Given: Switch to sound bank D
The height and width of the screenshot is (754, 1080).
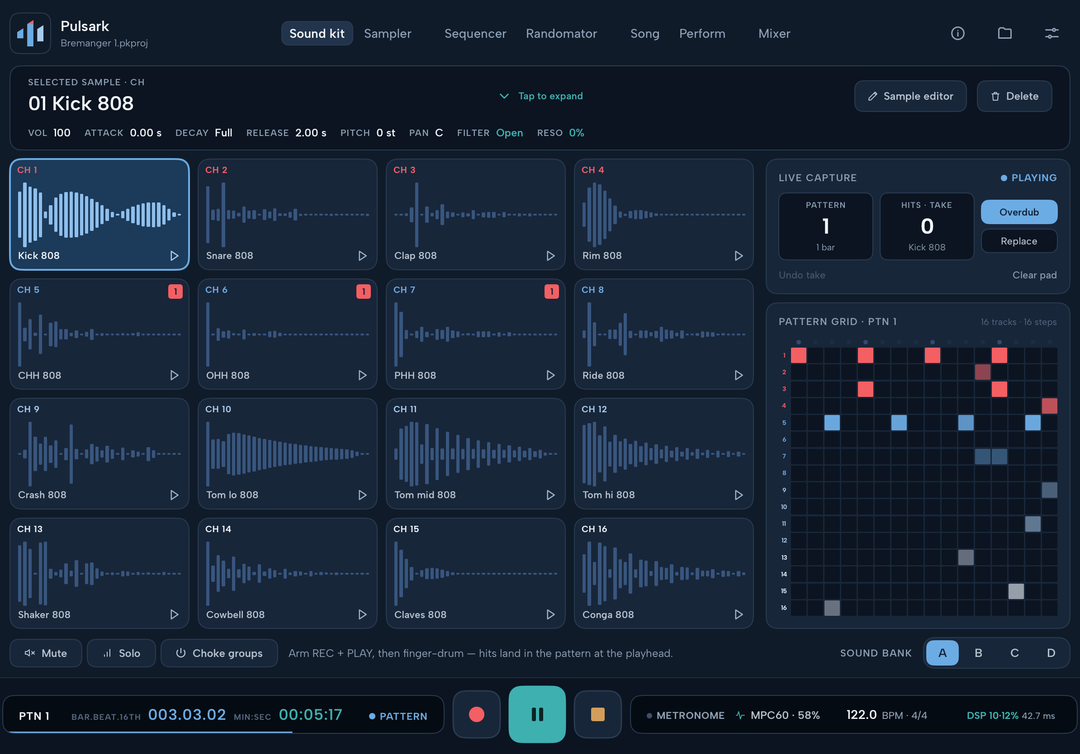Looking at the screenshot, I should [1050, 653].
